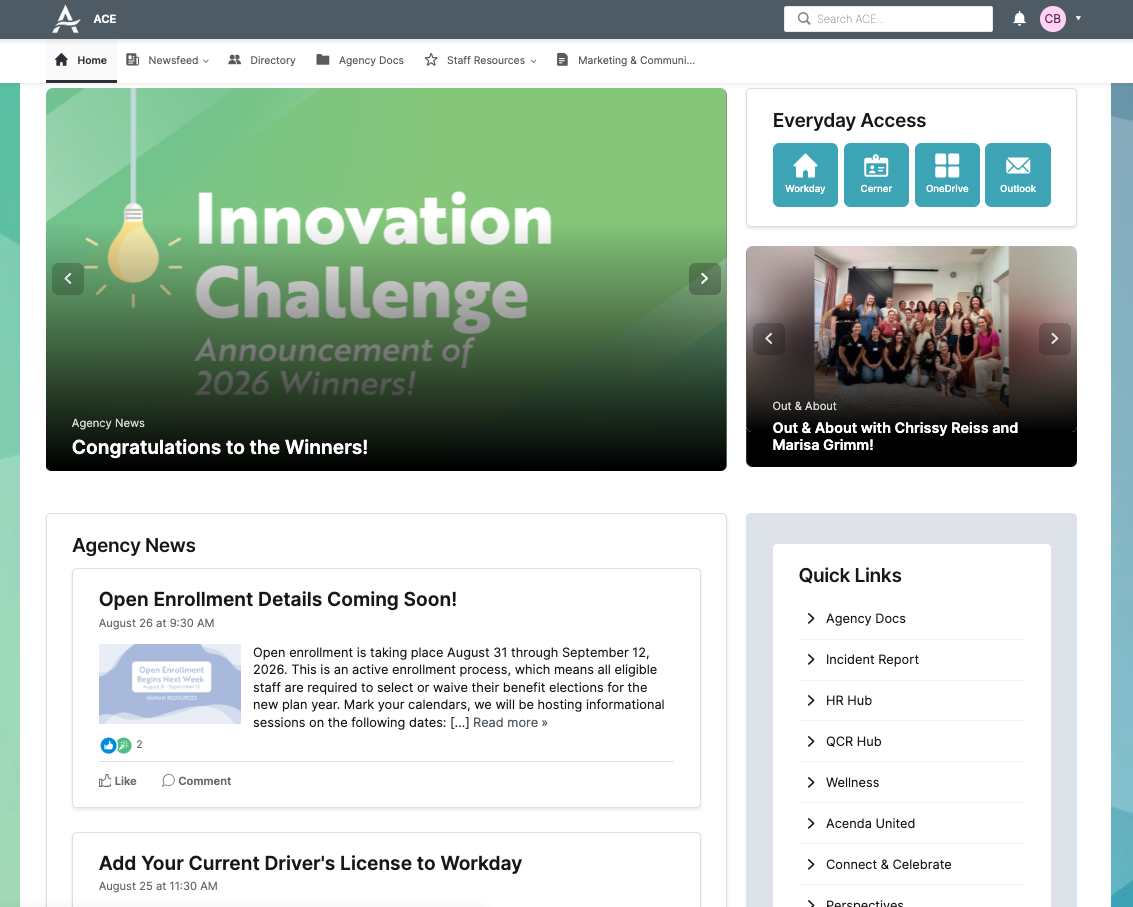Click the August 26 at 9:30 AM timestamp

[x=156, y=623]
